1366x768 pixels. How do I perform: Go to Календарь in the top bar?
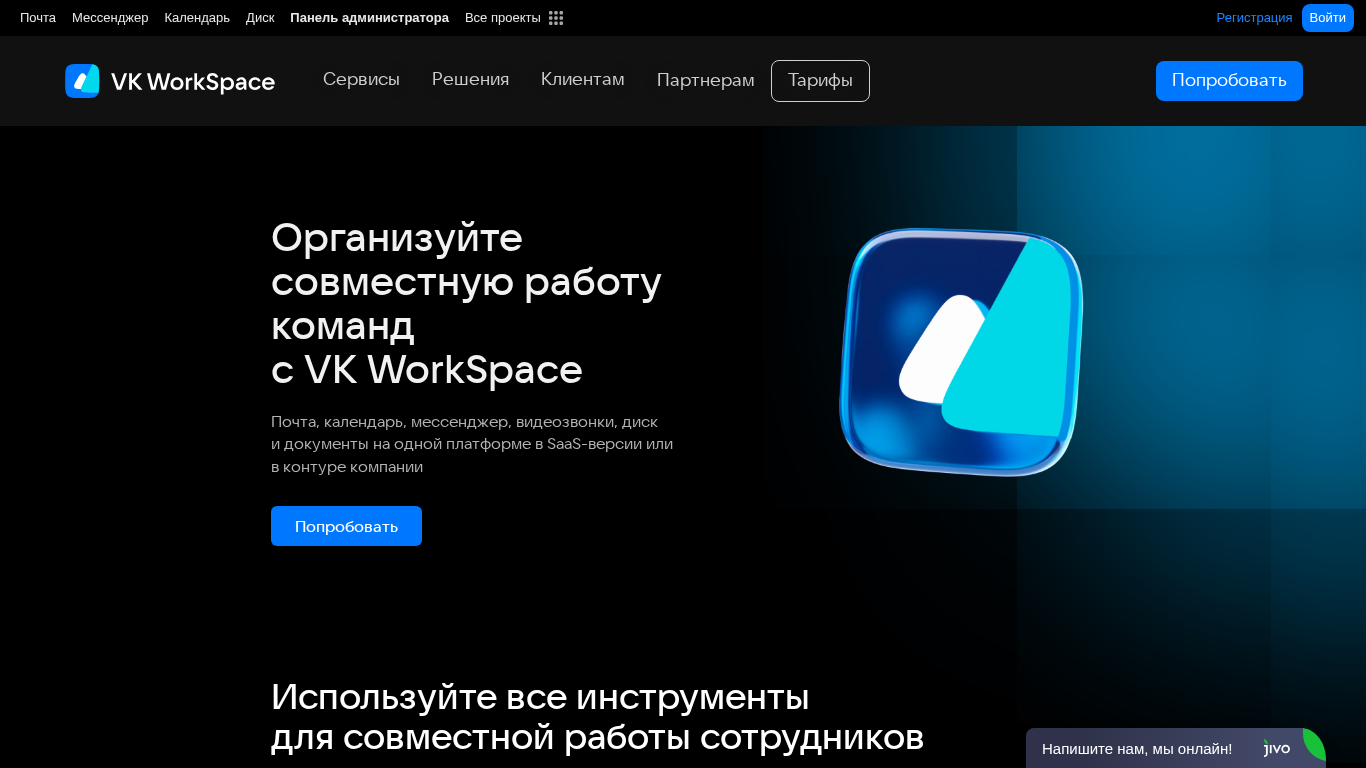point(197,18)
